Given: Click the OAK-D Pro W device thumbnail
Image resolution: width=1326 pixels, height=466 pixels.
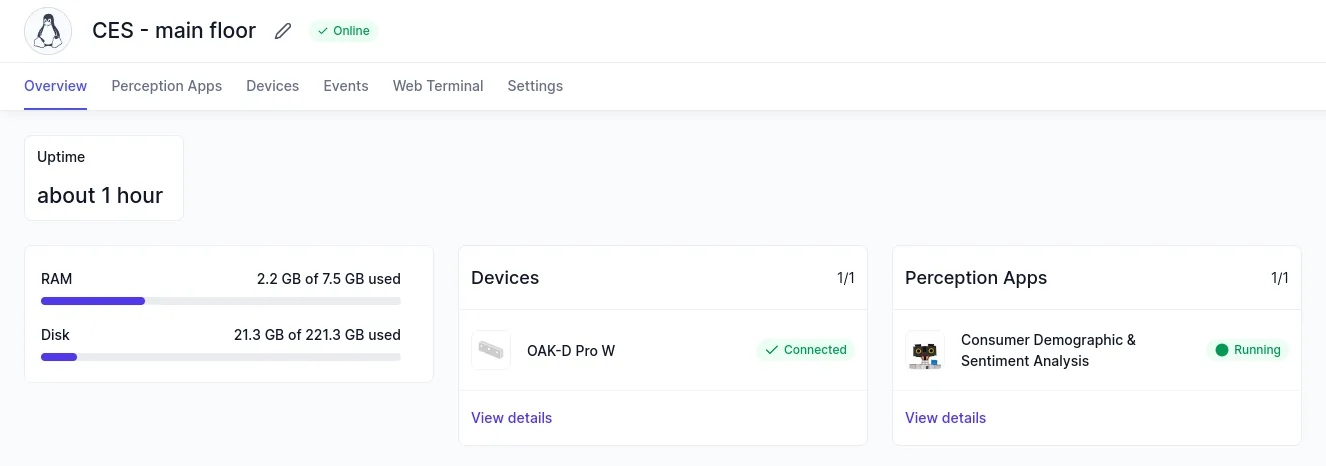Looking at the screenshot, I should click(x=491, y=350).
